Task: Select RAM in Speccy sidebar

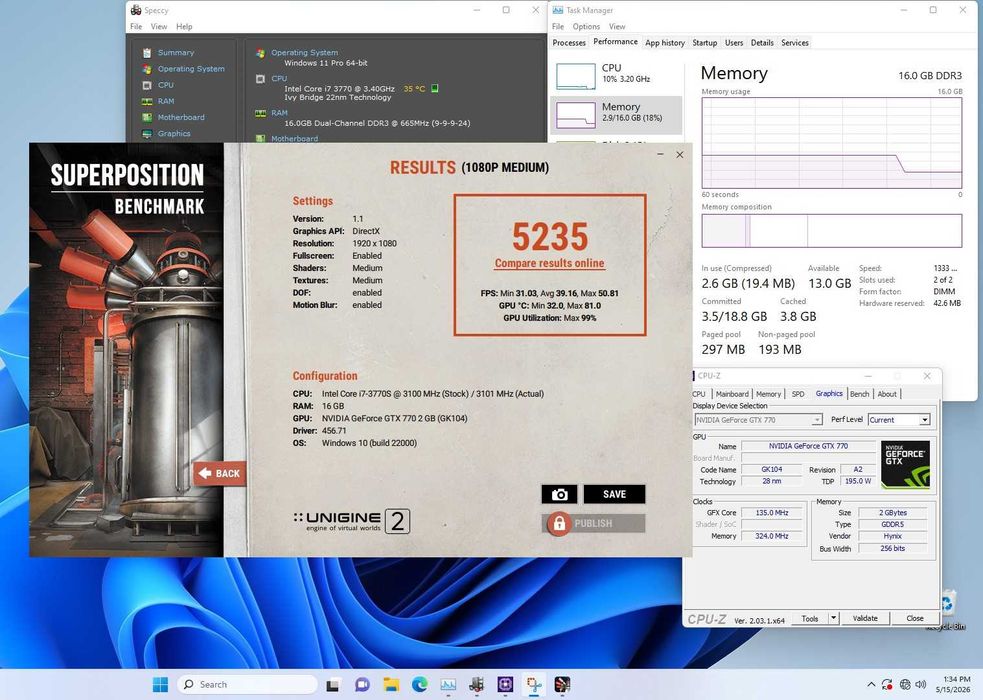Action: 166,102
